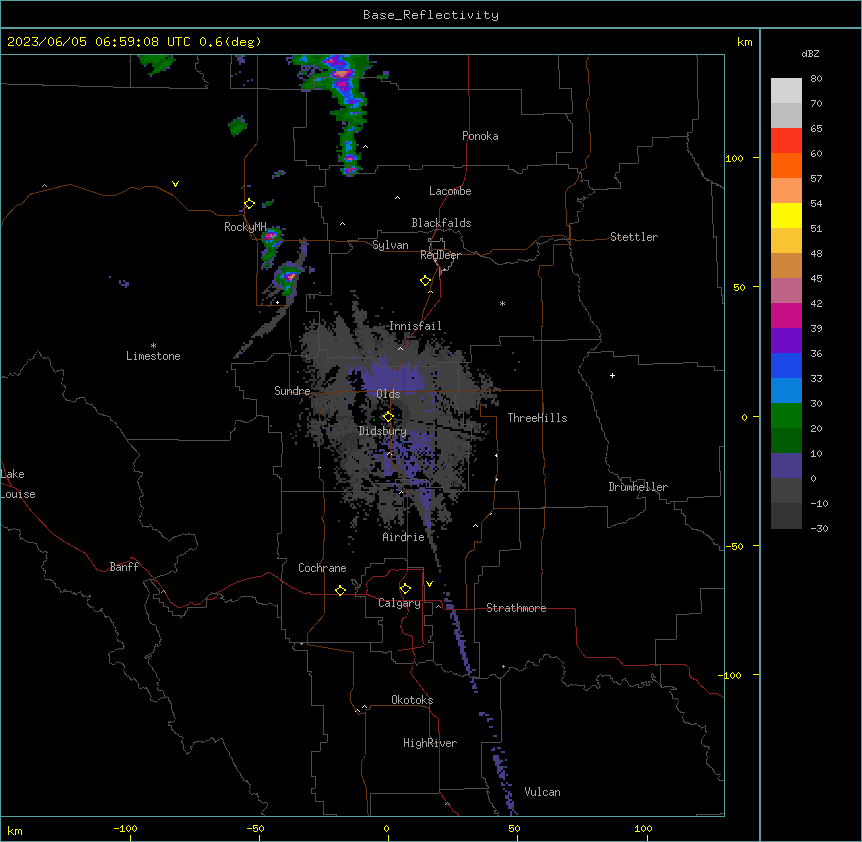This screenshot has width=862, height=842.
Task: Click the dBZ legend heading
Action: pos(810,53)
